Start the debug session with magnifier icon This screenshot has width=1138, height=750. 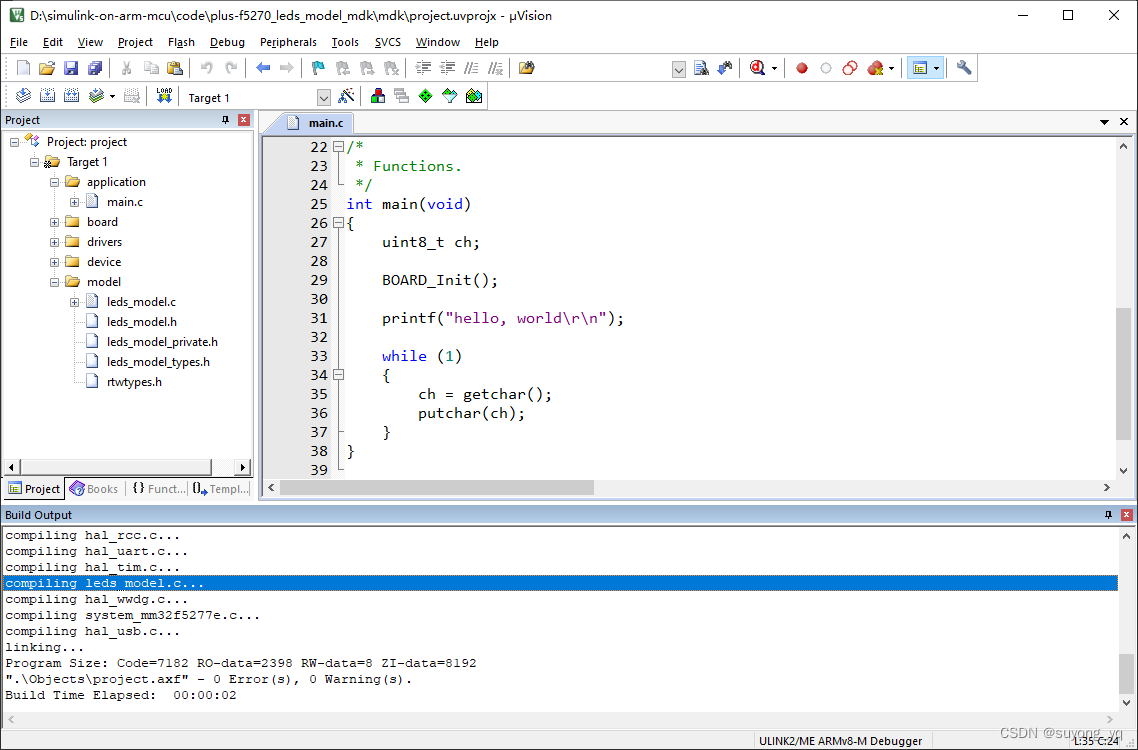click(x=757, y=68)
